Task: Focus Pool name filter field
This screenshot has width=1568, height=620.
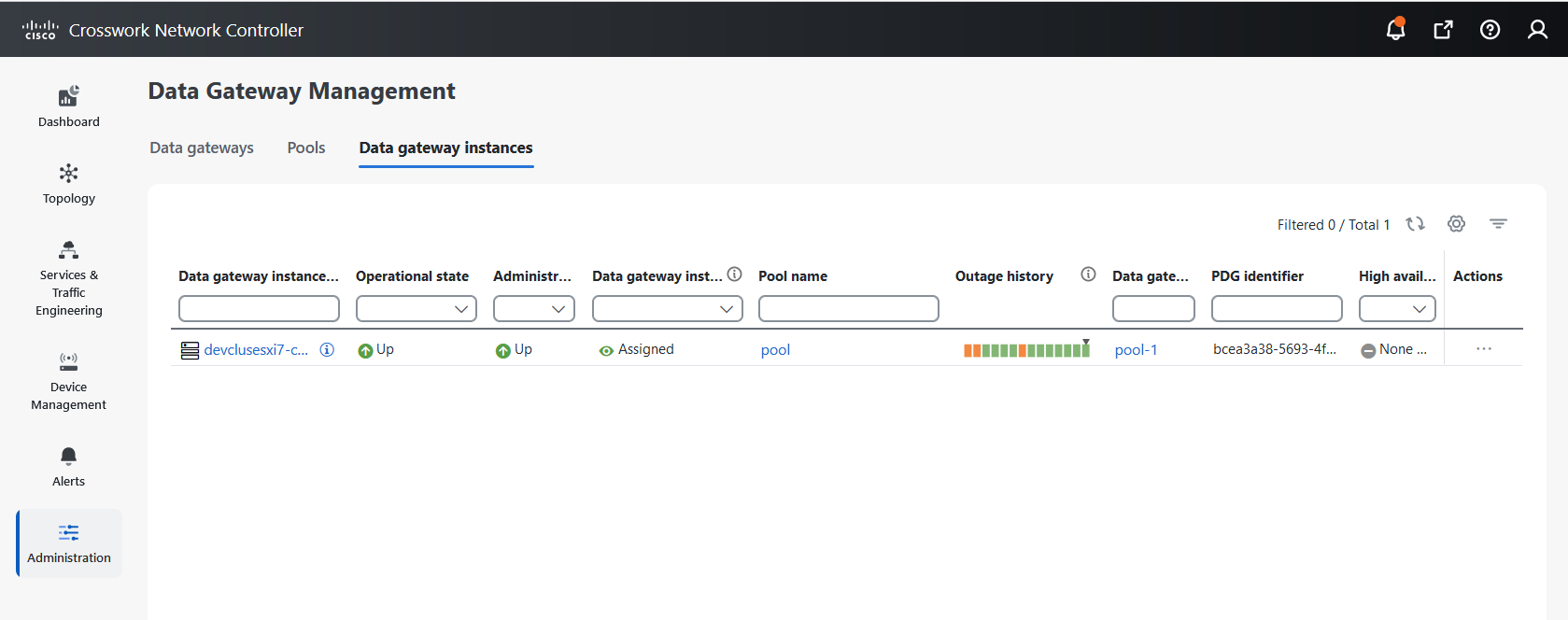Action: (x=849, y=309)
